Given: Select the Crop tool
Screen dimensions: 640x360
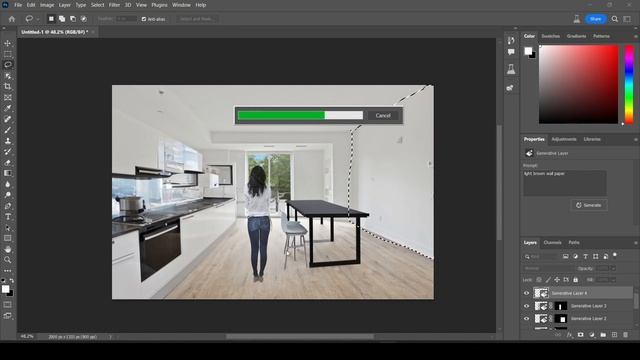Looking at the screenshot, I should 7,87.
